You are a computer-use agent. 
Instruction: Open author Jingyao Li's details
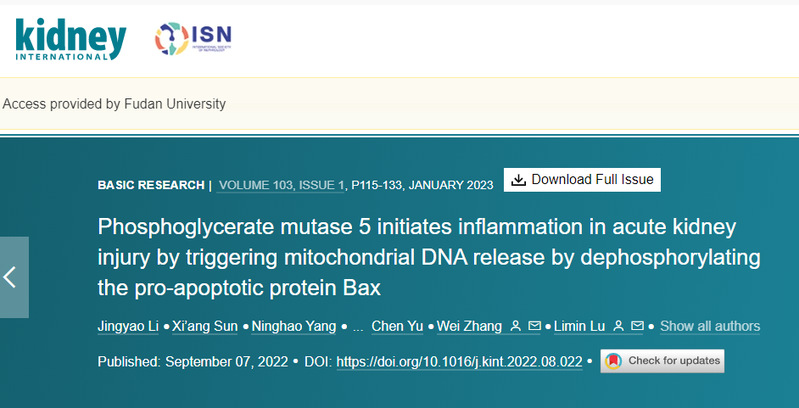(127, 326)
